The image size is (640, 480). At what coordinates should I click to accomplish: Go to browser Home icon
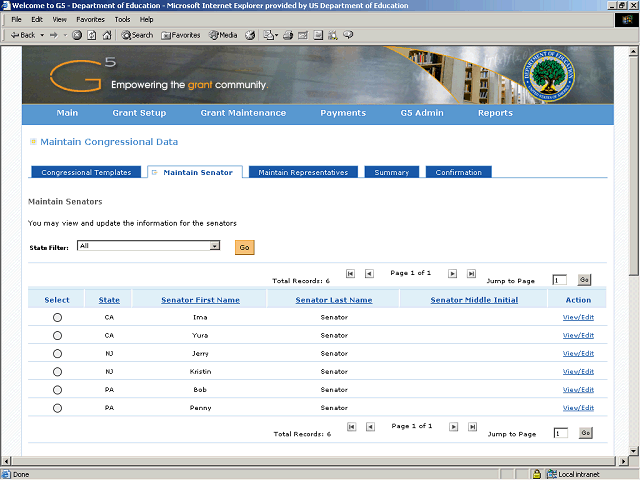pyautogui.click(x=107, y=35)
